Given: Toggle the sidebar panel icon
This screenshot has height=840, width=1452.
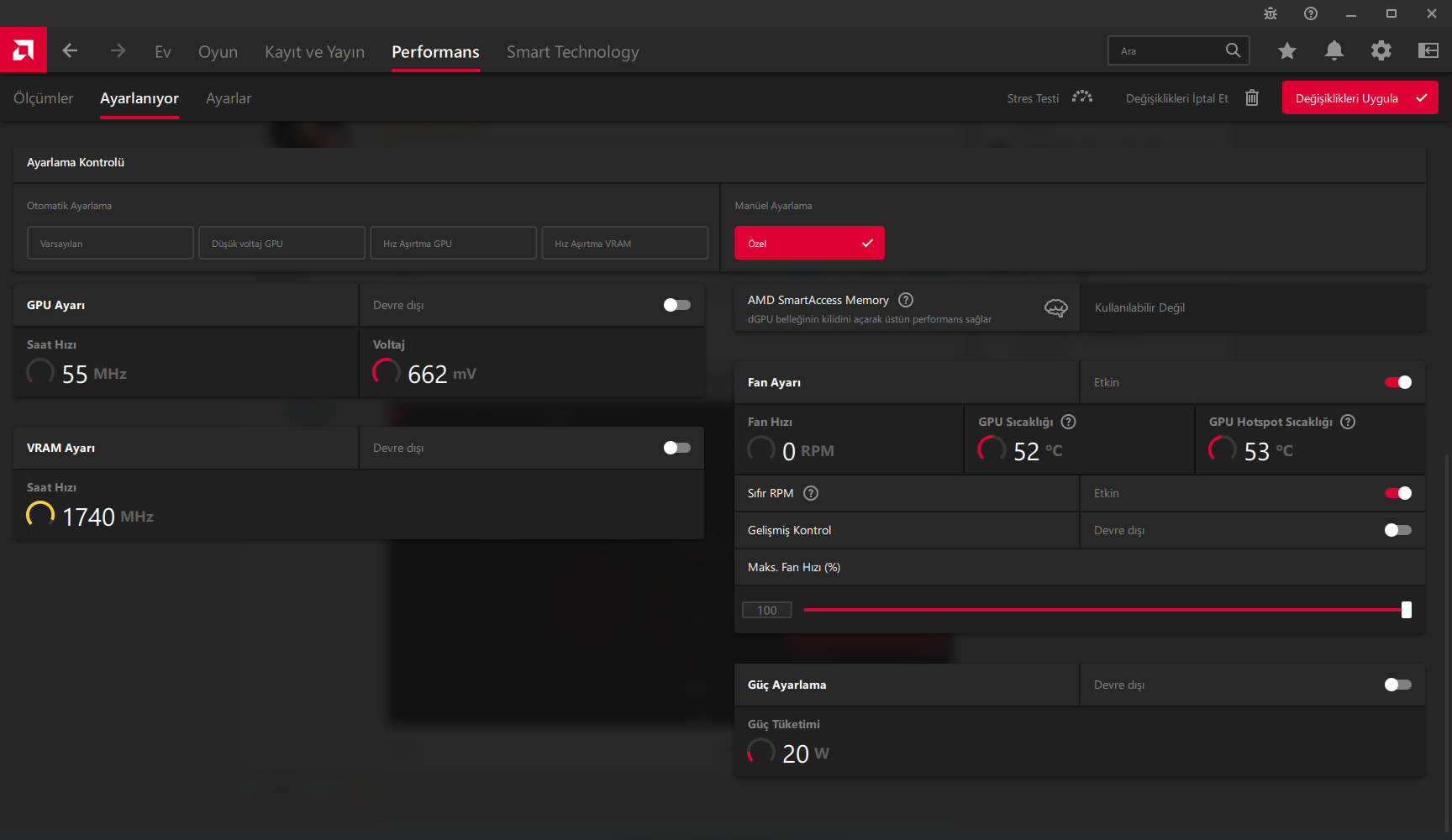Looking at the screenshot, I should click(x=1428, y=50).
